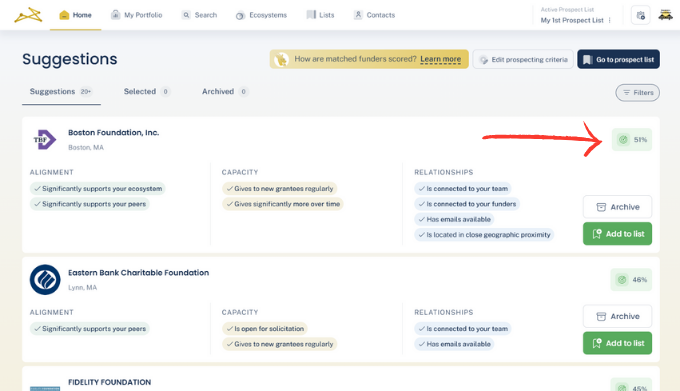Click the Ecosystems icon
680x391 pixels.
point(240,16)
